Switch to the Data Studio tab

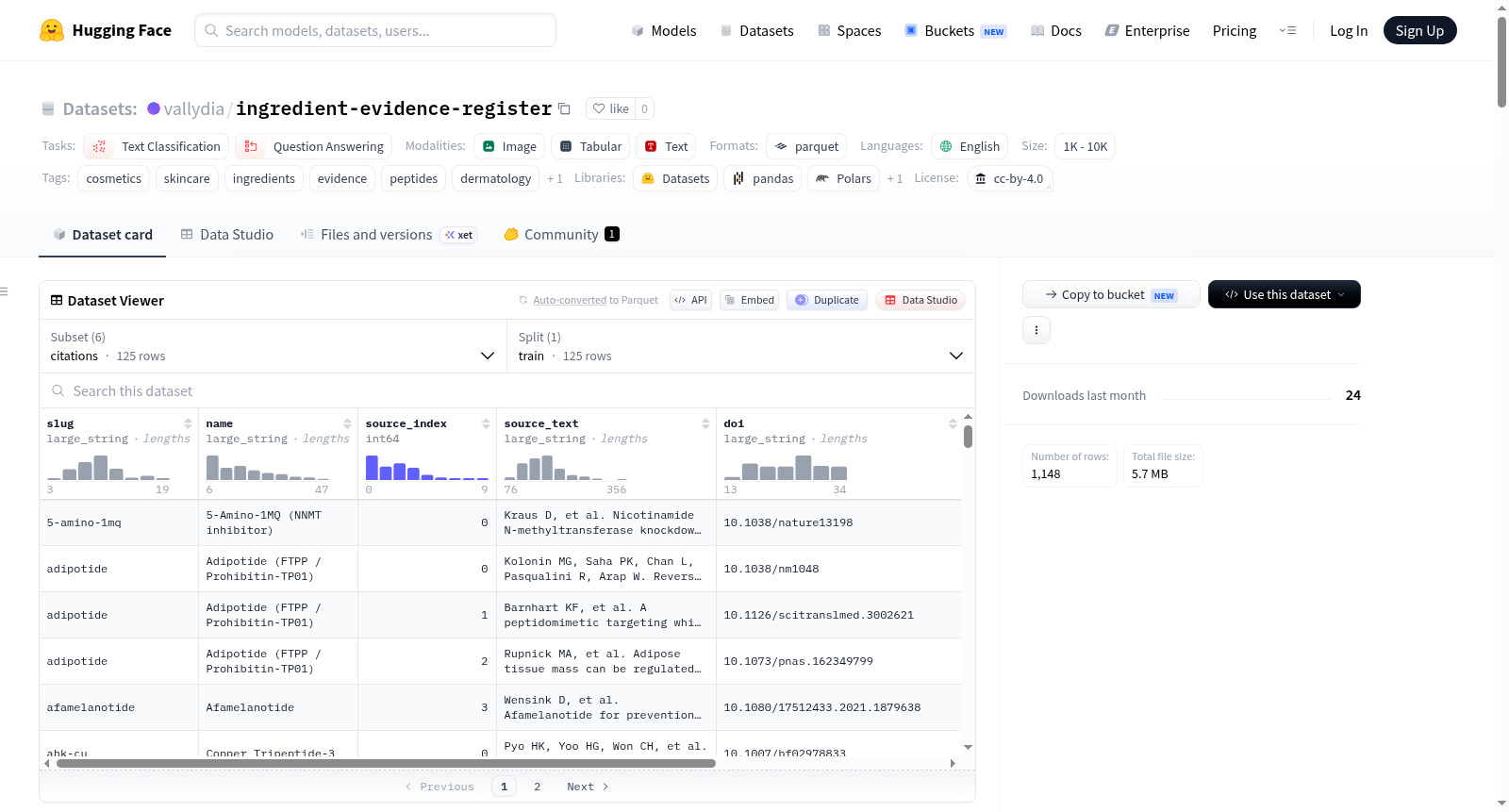(x=226, y=235)
